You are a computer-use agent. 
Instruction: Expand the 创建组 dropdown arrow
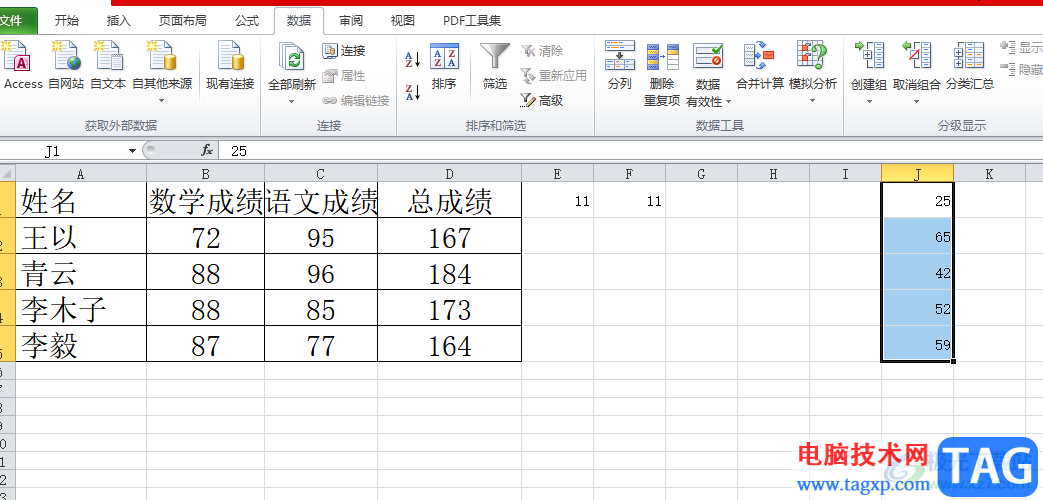coord(869,102)
